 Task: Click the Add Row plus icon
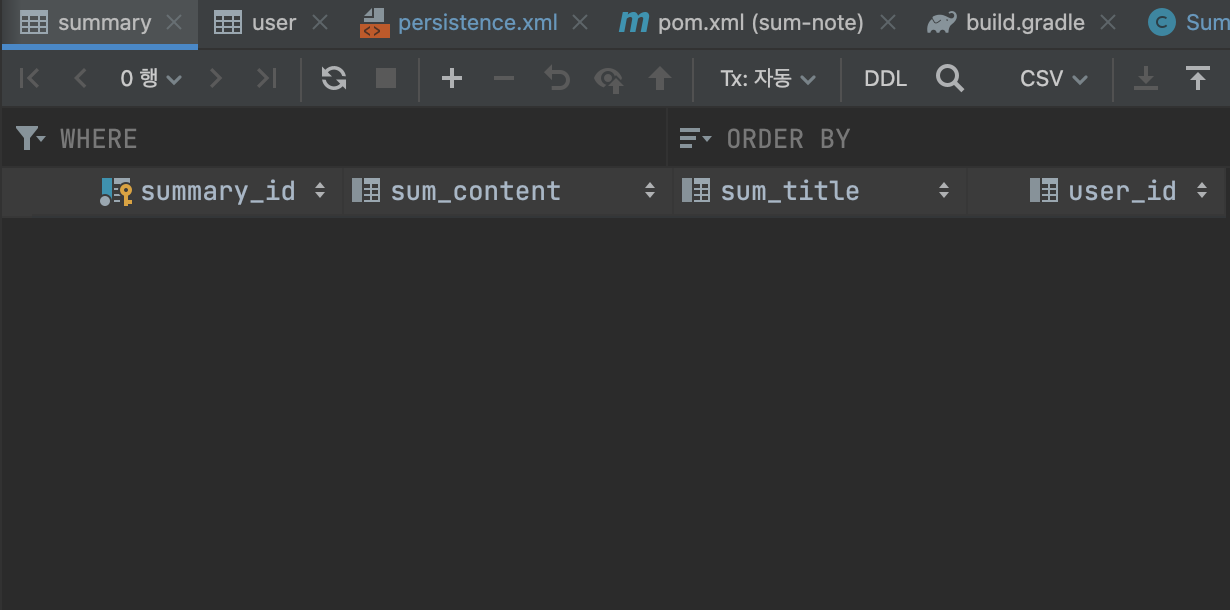pyautogui.click(x=452, y=78)
